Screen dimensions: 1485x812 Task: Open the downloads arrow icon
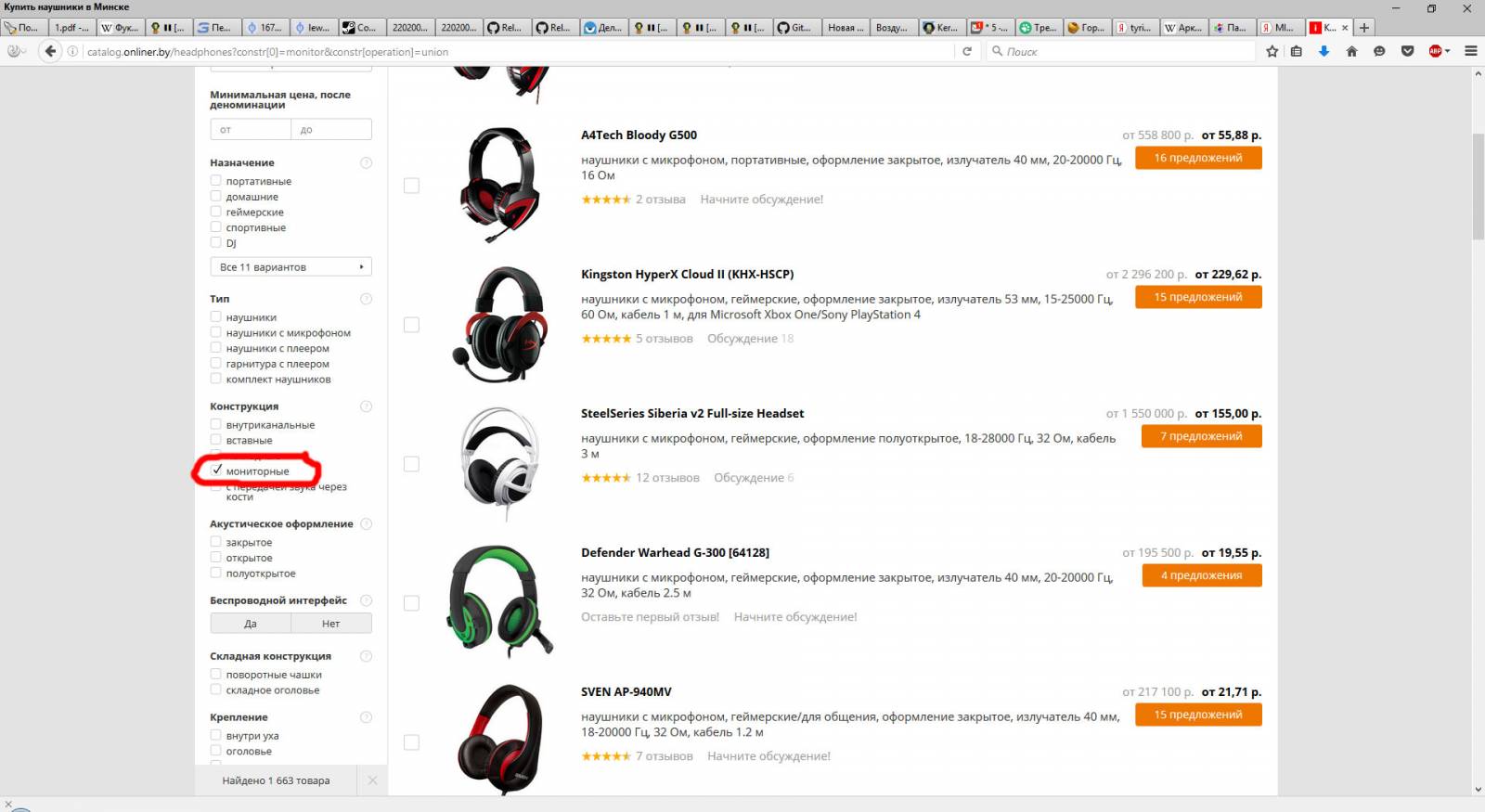(x=1324, y=51)
